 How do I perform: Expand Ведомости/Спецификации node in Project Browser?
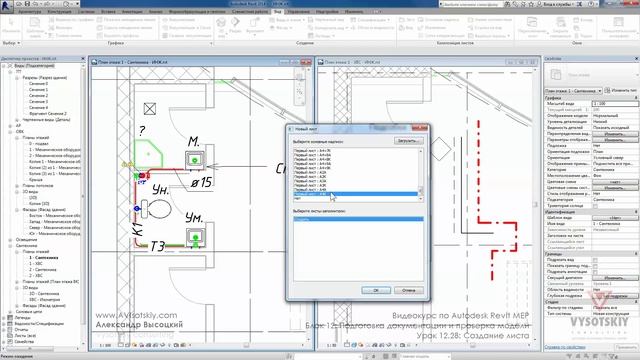click(4, 324)
